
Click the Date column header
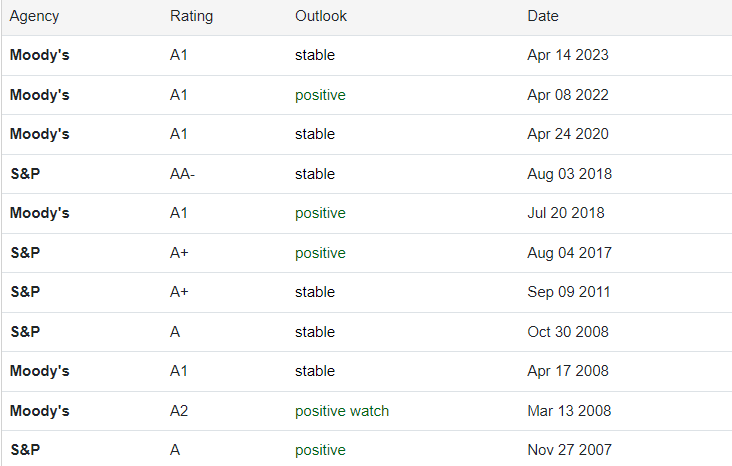pos(543,16)
